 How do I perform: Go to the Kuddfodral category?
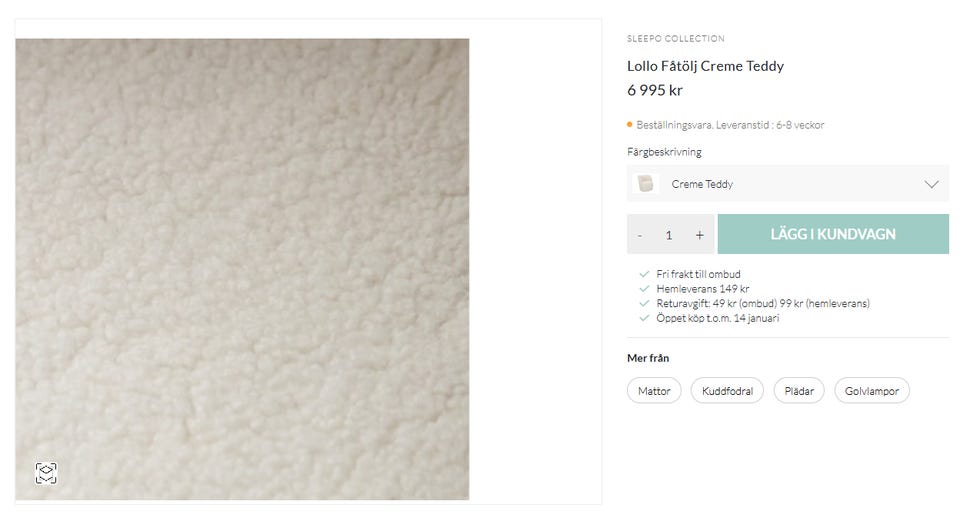pos(727,390)
